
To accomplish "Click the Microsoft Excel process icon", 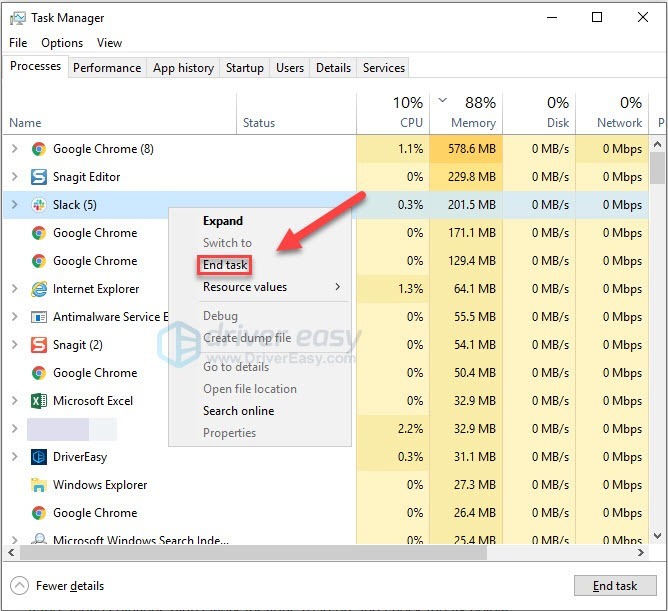I will pos(39,401).
